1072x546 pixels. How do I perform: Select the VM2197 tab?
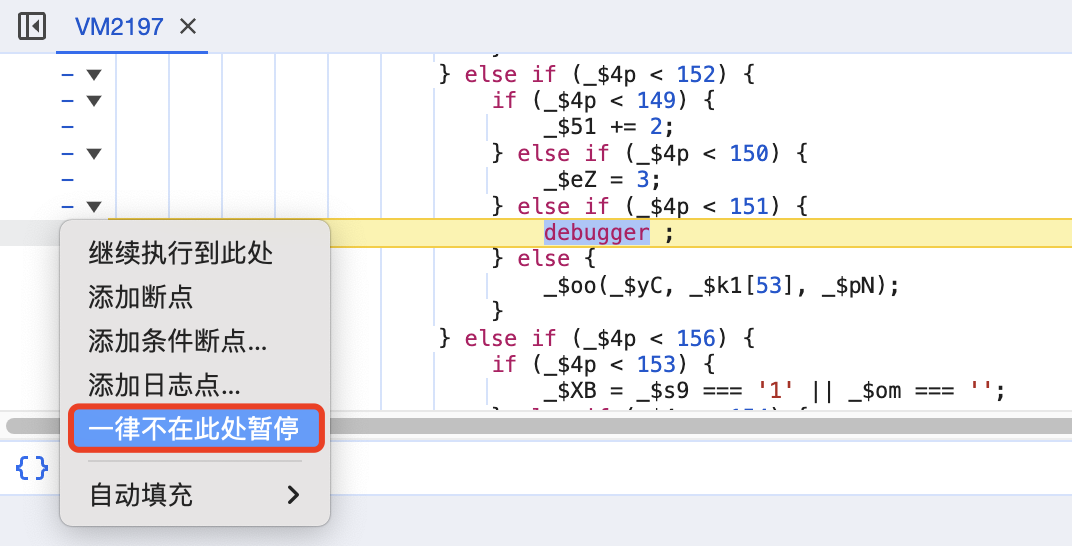coord(118,27)
